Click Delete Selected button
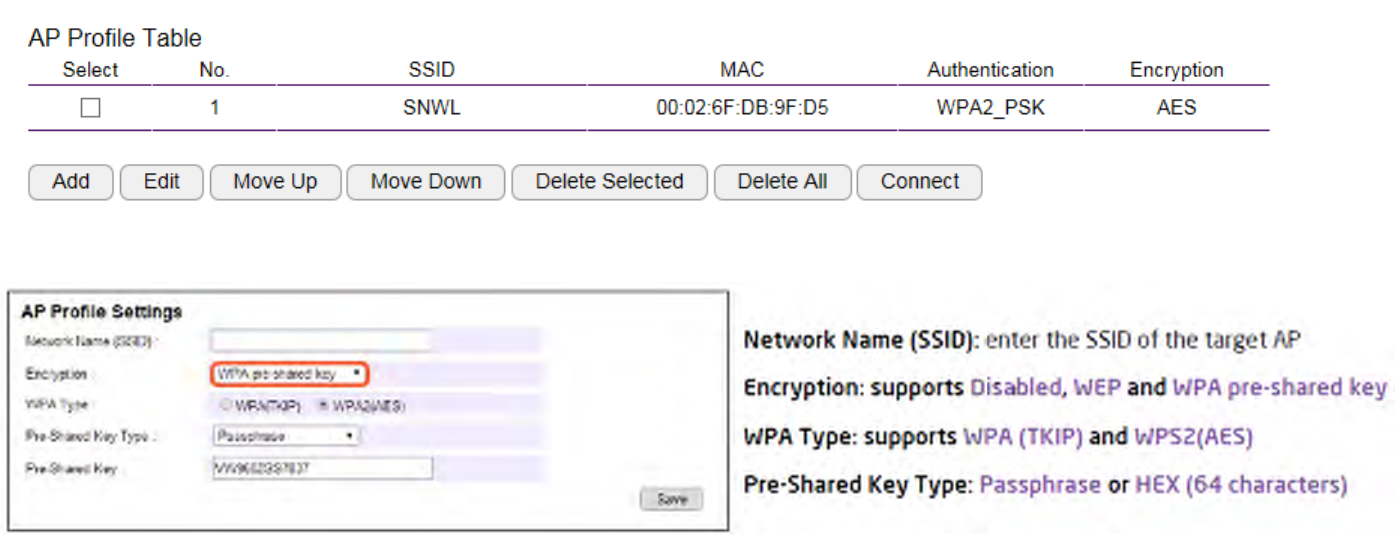Screen dimensions: 1395x534 (x=609, y=182)
